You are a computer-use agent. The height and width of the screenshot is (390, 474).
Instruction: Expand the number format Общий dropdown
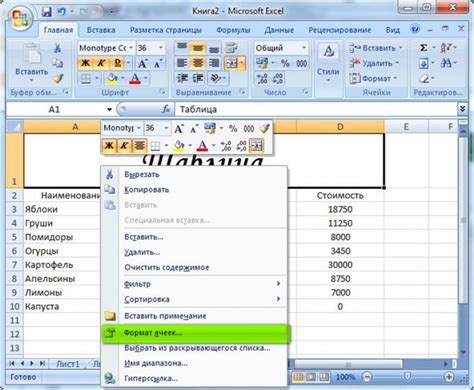[304, 48]
